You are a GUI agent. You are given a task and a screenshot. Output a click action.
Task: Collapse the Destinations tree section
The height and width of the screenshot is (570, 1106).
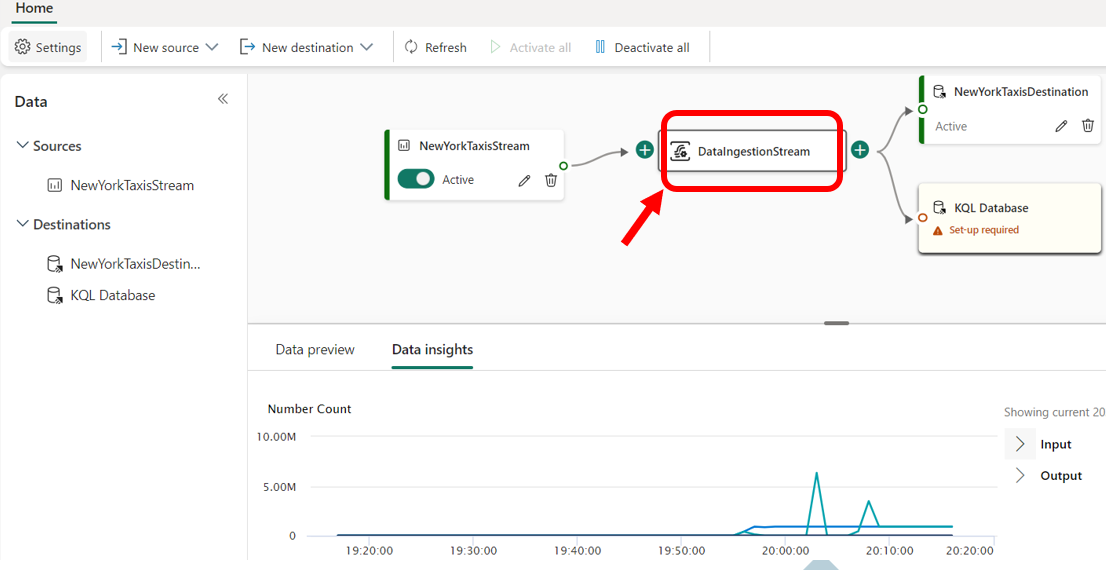23,225
